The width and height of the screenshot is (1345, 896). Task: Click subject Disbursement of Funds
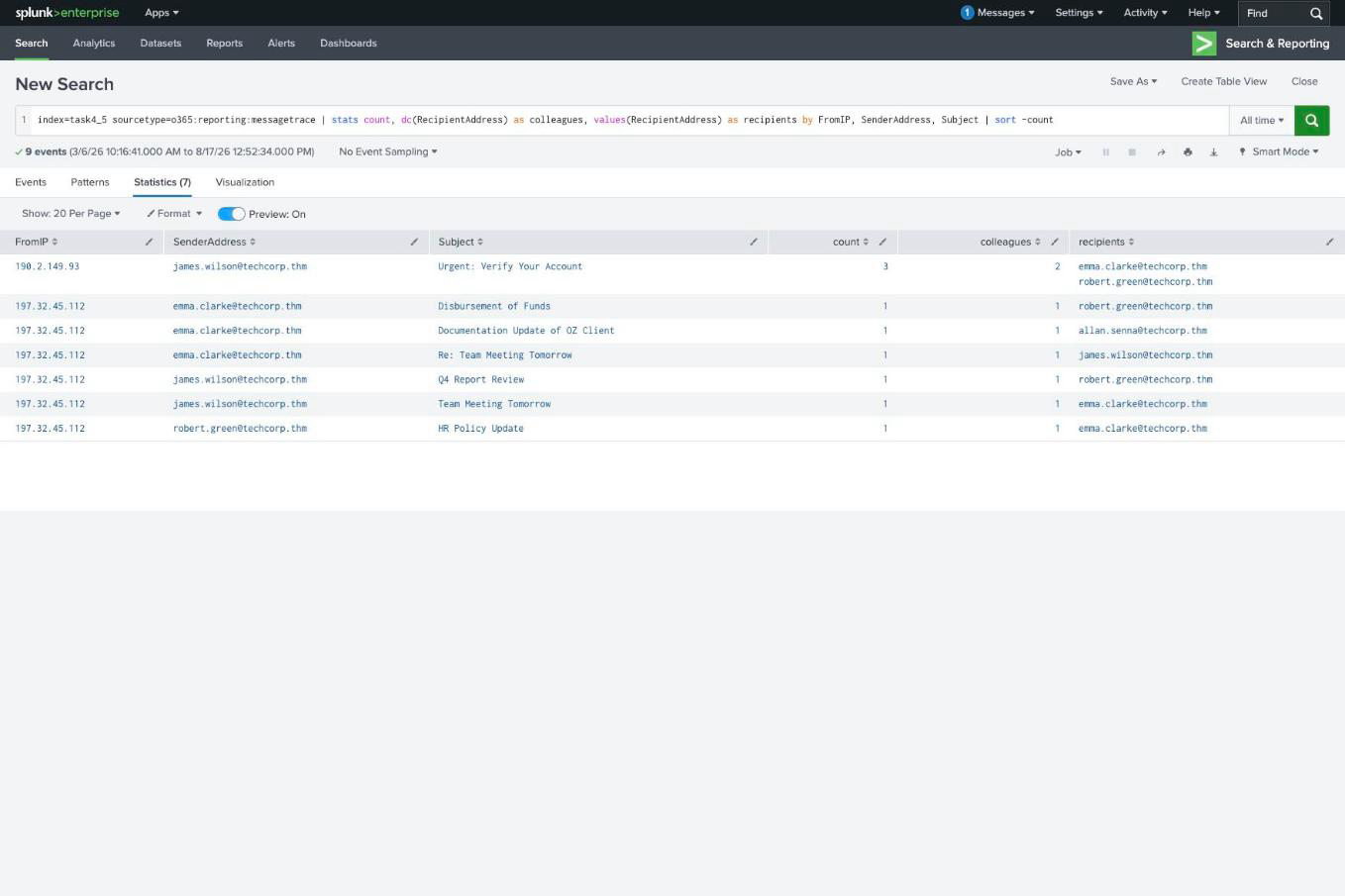click(x=494, y=306)
